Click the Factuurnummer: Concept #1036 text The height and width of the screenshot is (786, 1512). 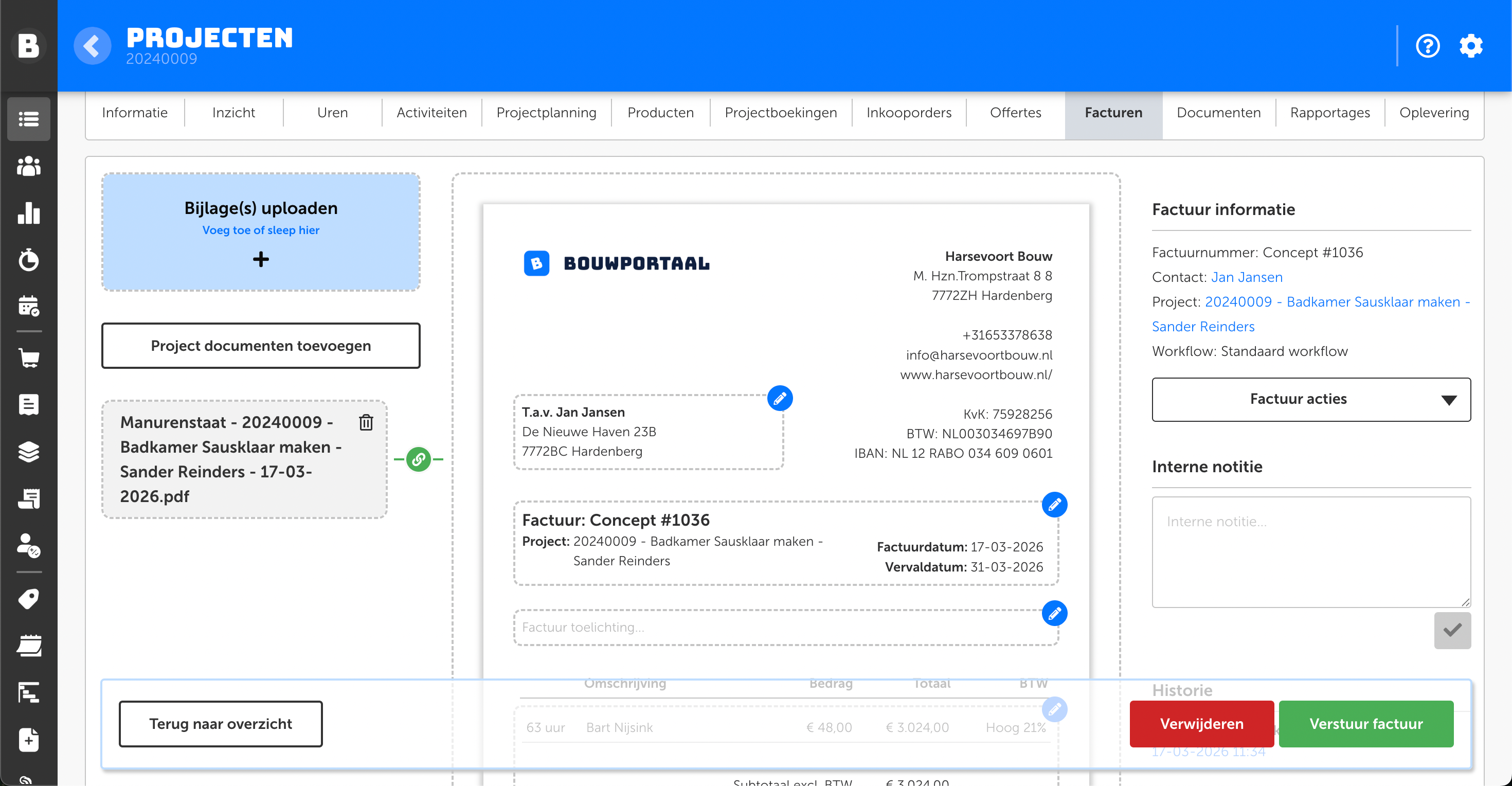(x=1257, y=253)
